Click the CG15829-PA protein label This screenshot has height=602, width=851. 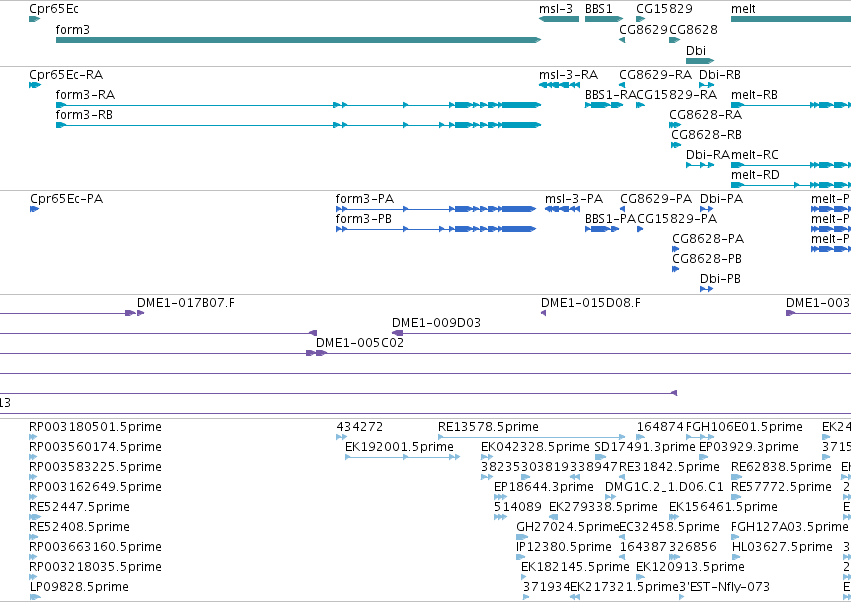677,219
